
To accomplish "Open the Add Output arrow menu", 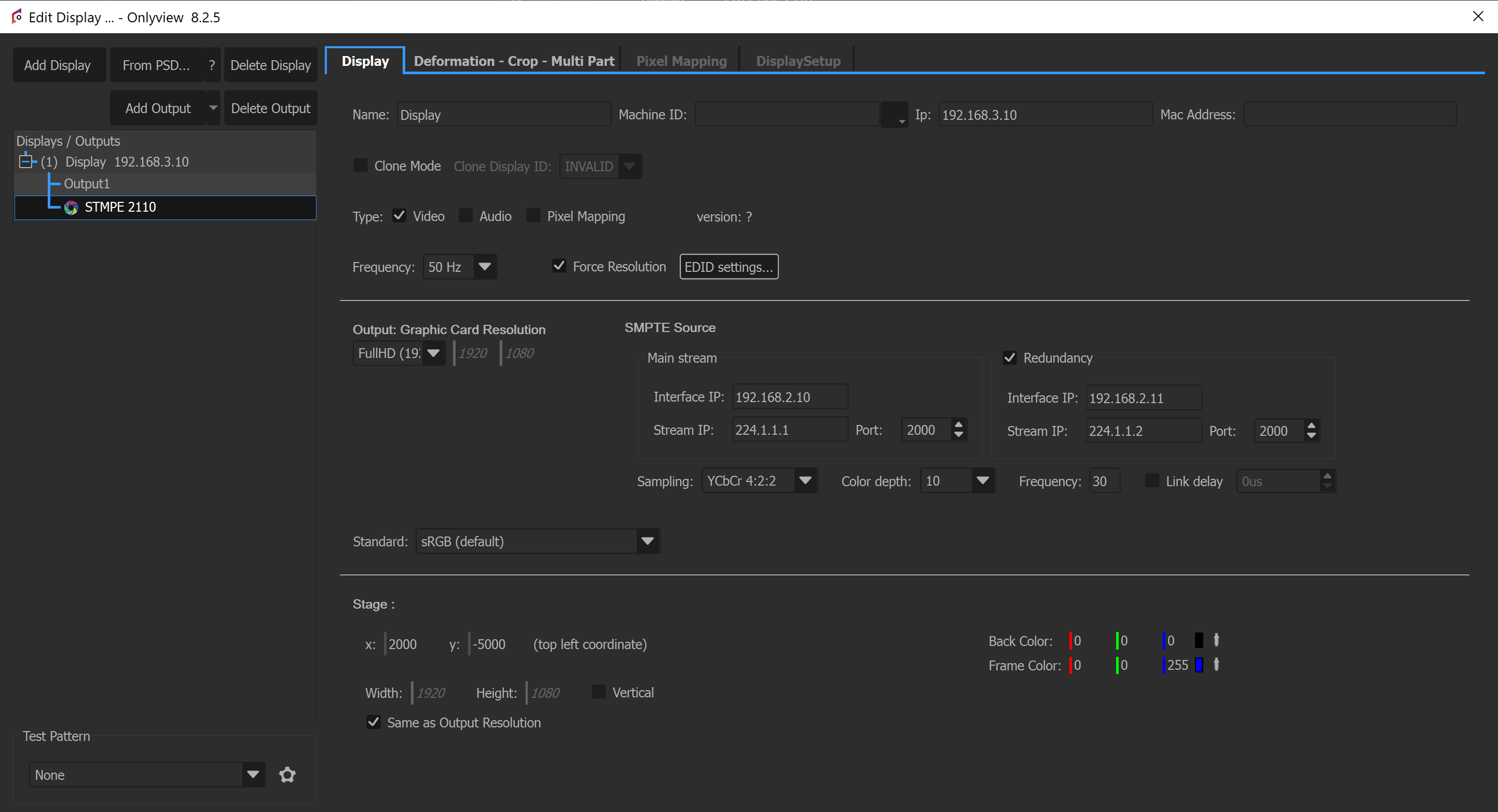I will 213,107.
